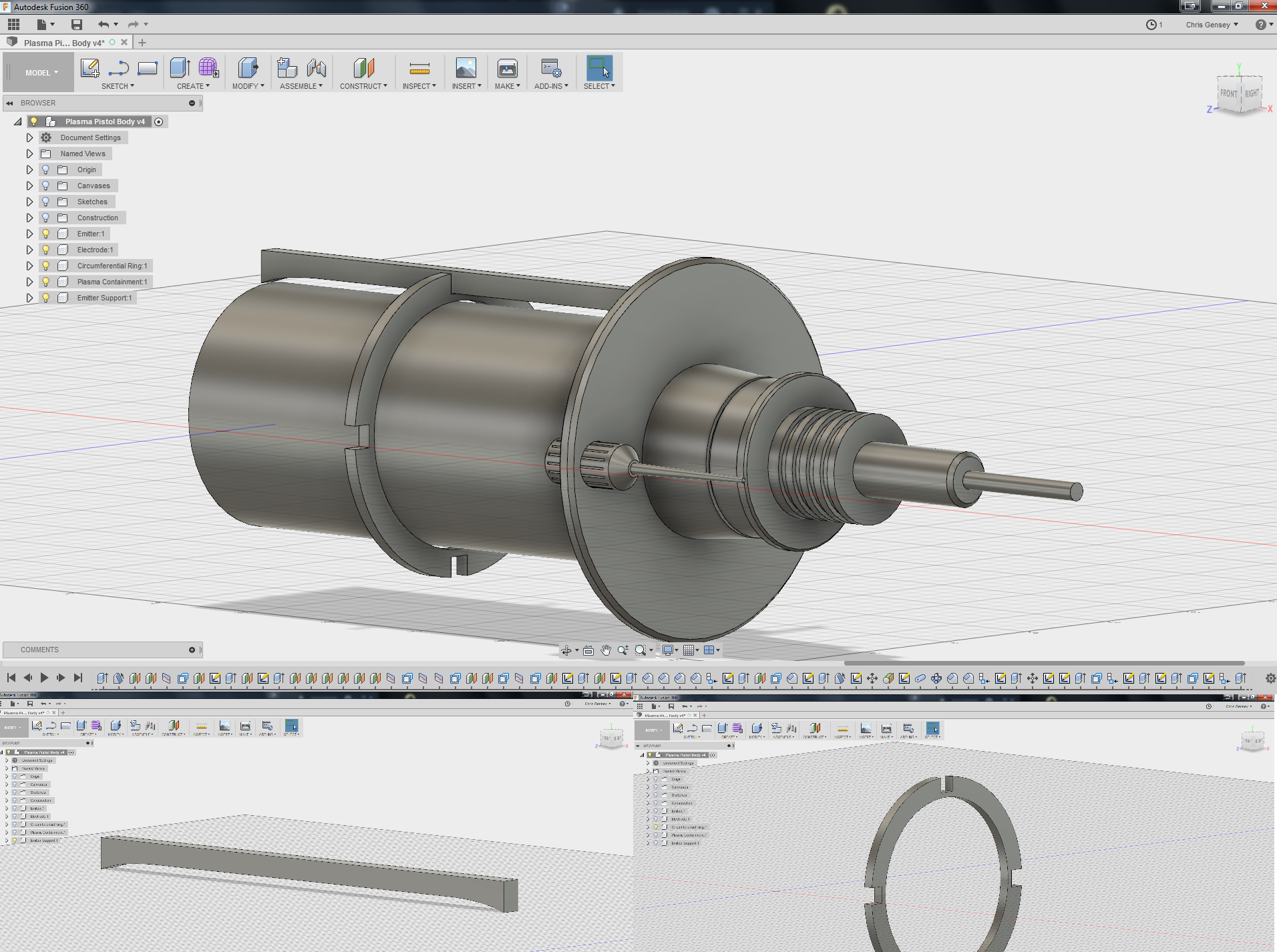Open the MODIFY menu

point(248,86)
